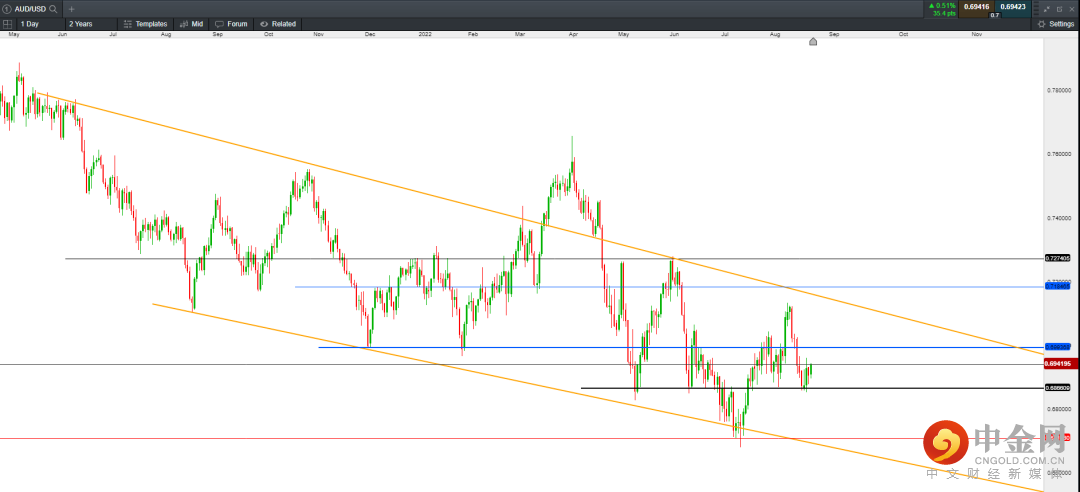
Task: Add a new chart tab with plus
Action: click(x=72, y=9)
